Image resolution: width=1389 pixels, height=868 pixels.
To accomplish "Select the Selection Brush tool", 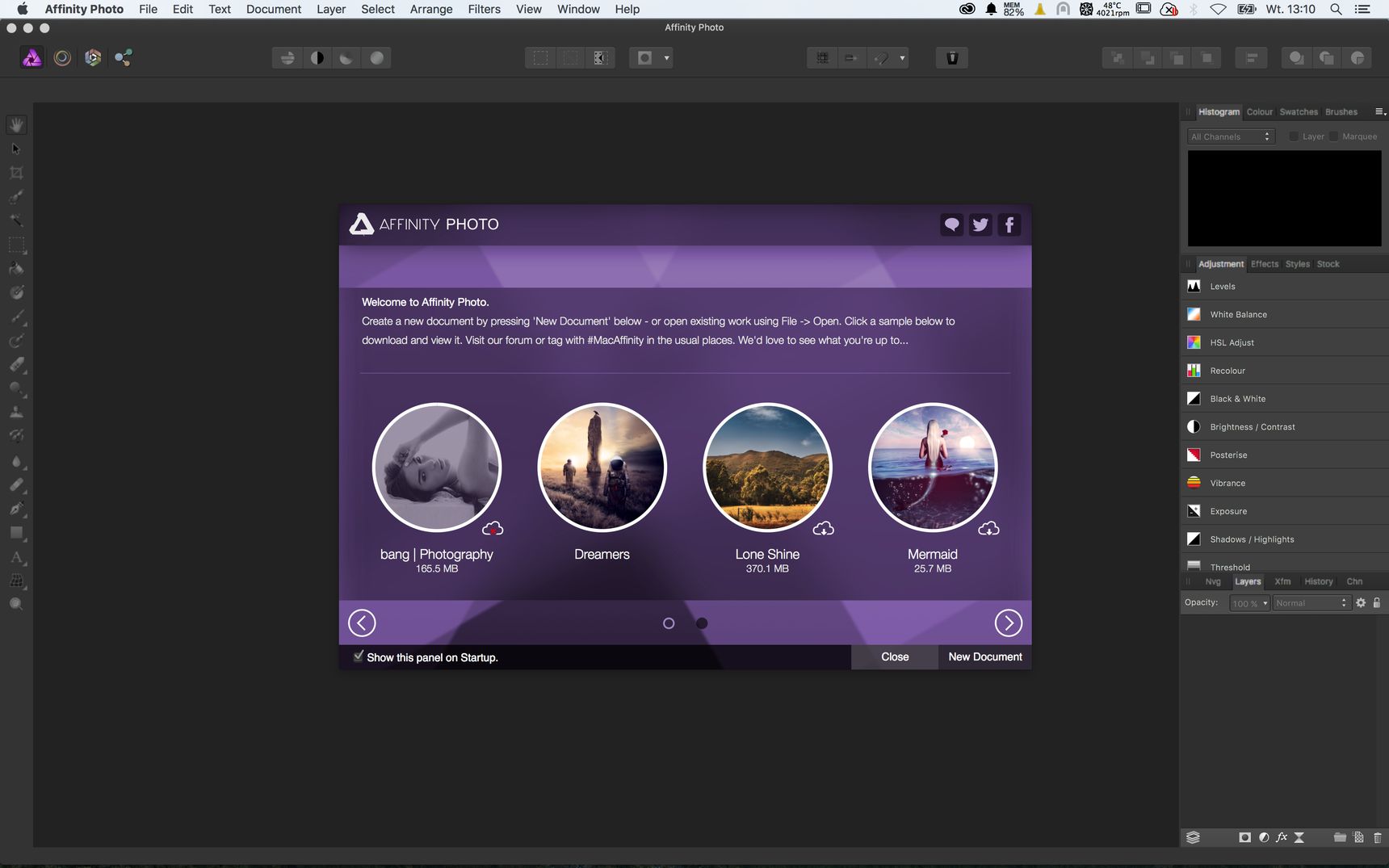I will tap(16, 197).
